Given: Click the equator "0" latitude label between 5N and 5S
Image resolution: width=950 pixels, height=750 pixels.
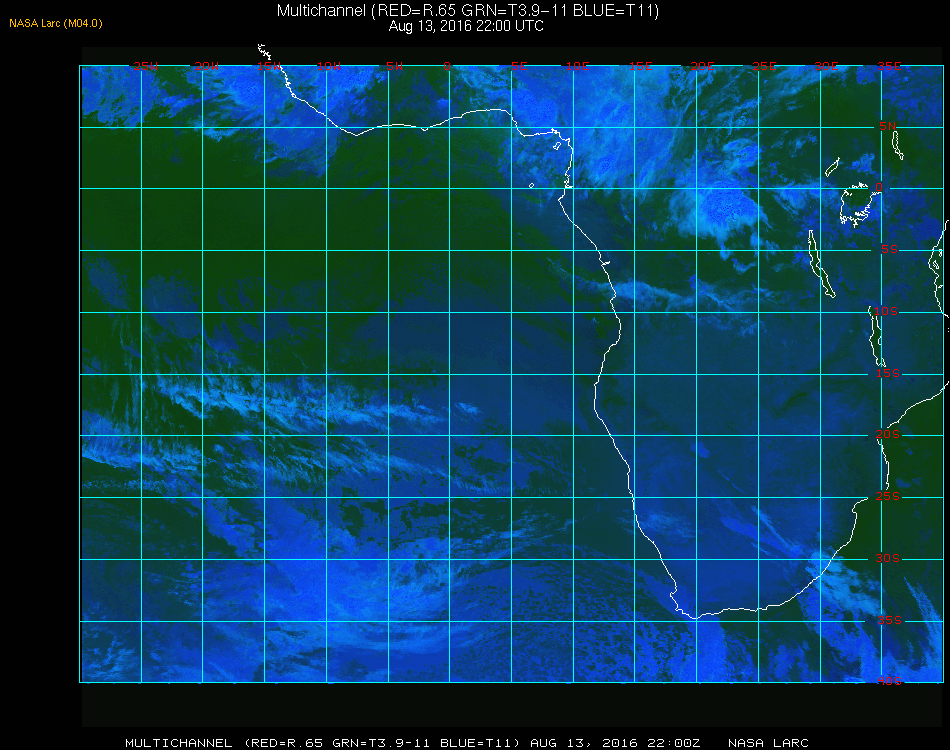Looking at the screenshot, I should tap(879, 187).
